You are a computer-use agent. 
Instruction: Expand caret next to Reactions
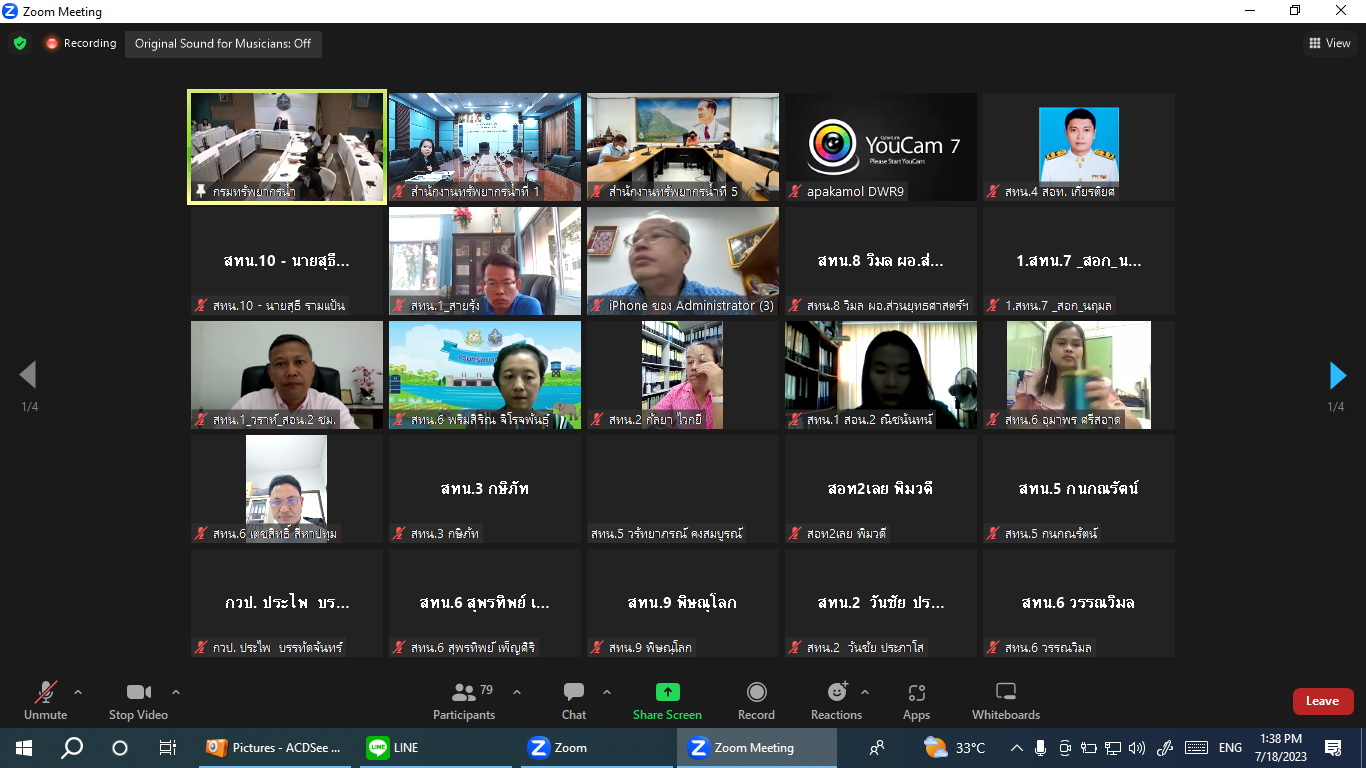click(865, 692)
